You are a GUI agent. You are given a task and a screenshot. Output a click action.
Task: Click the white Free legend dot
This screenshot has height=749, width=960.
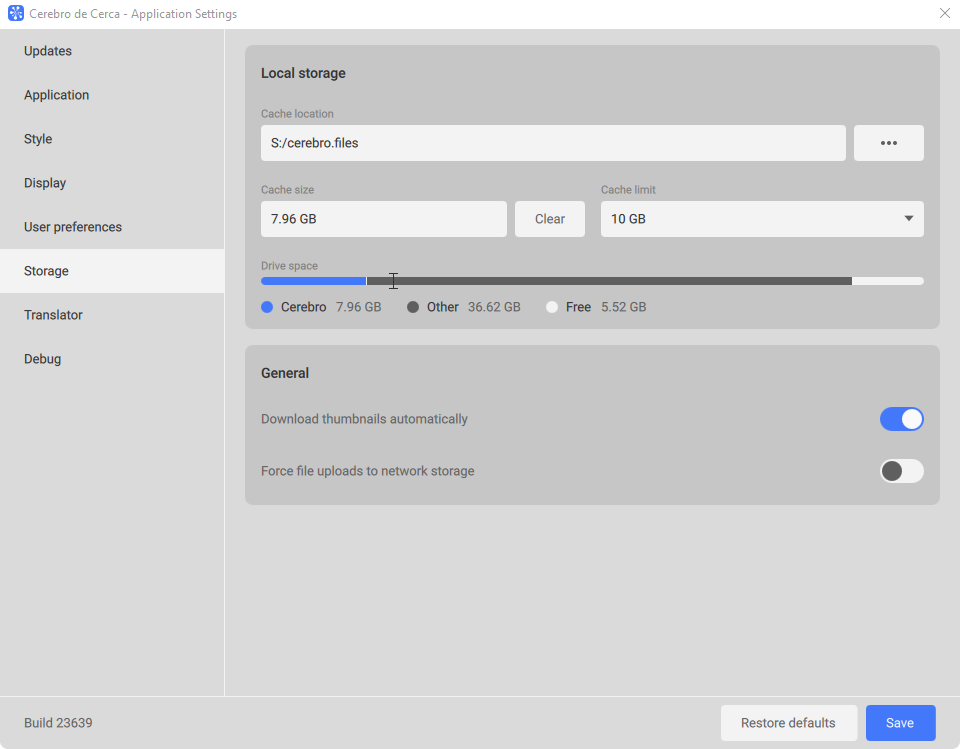click(552, 307)
